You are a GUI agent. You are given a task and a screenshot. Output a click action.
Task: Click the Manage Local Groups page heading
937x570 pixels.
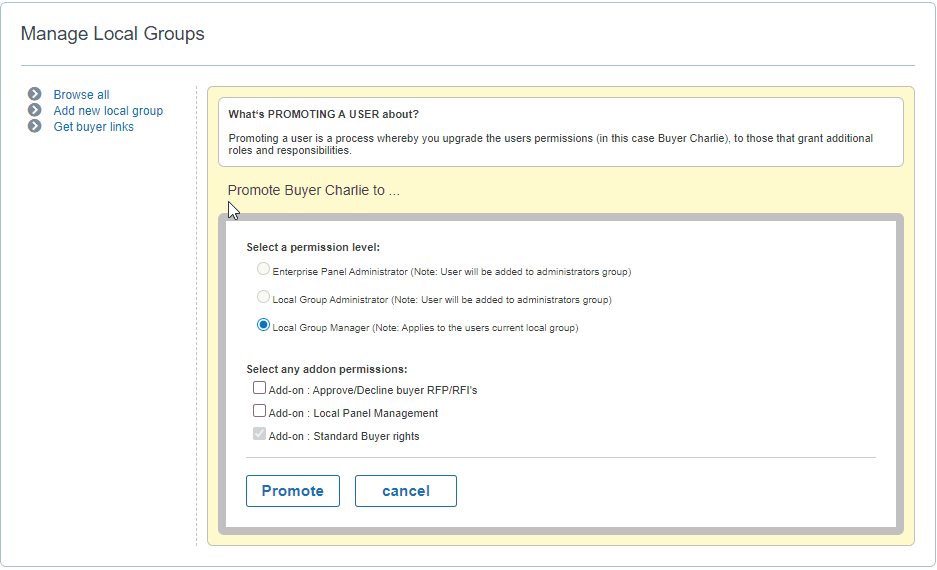click(x=112, y=33)
